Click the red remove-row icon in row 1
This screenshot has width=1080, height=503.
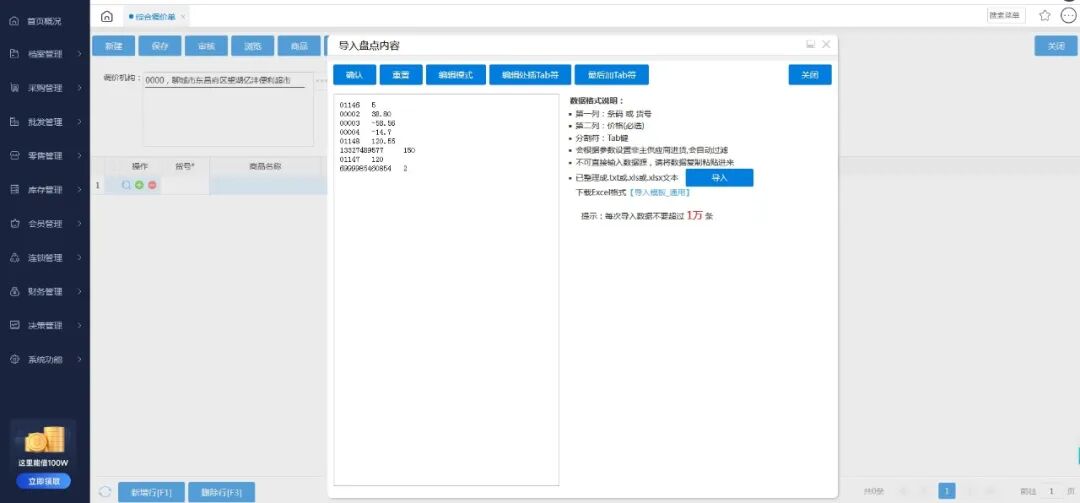click(x=152, y=185)
